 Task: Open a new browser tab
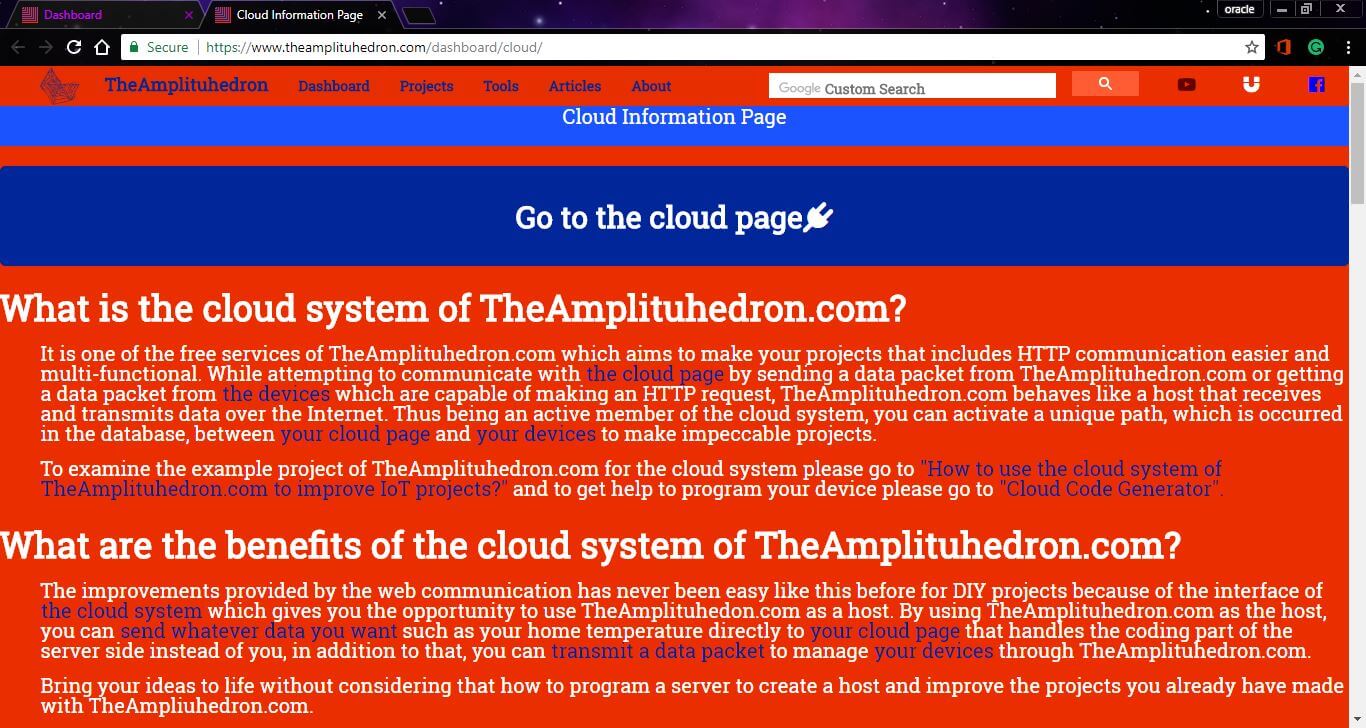[x=418, y=15]
